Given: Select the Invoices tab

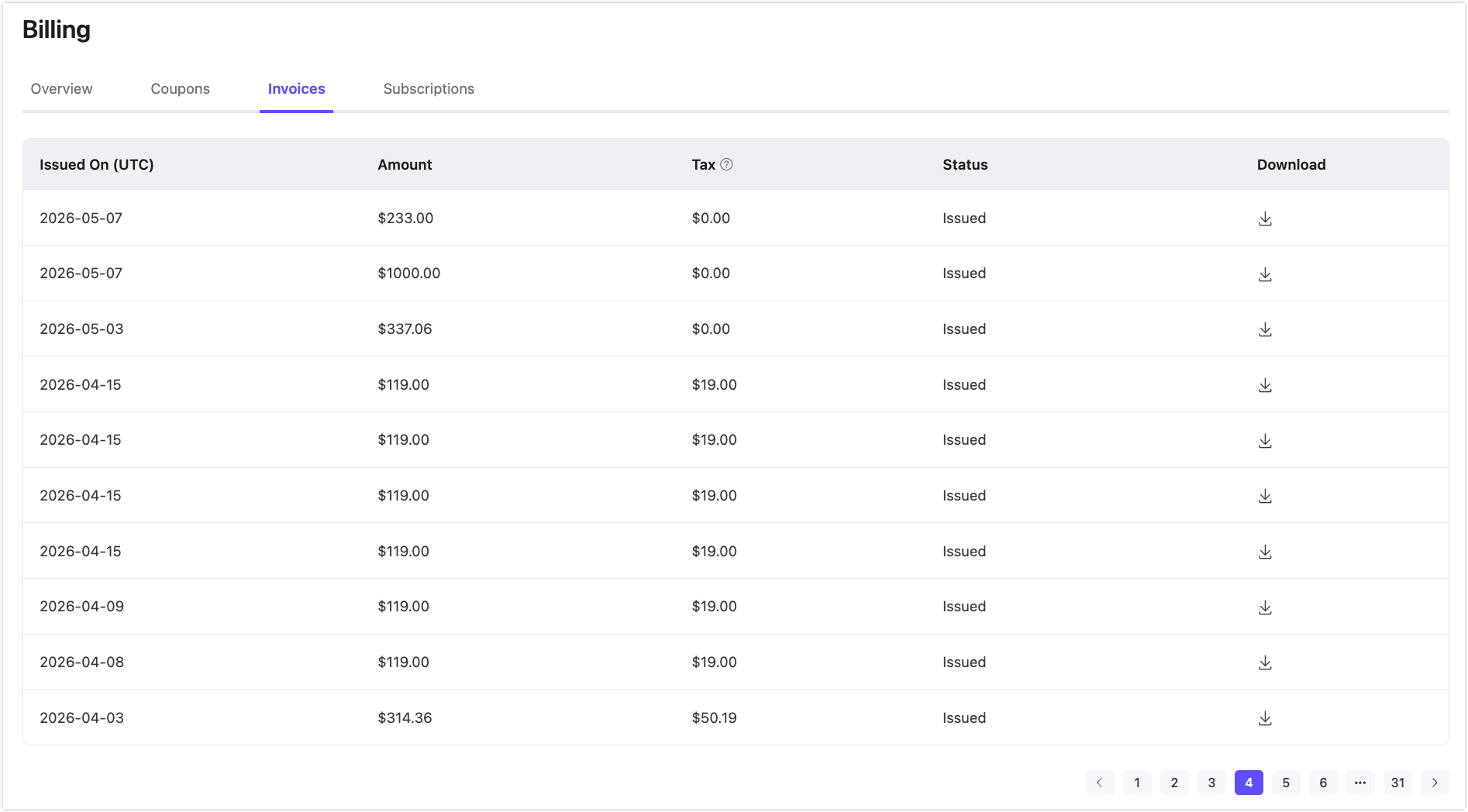Looking at the screenshot, I should (296, 89).
